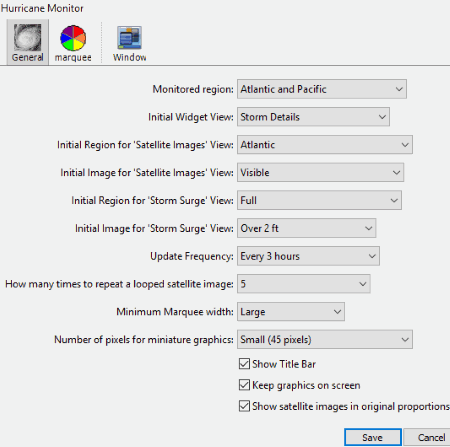Click the Save button
Image resolution: width=450 pixels, height=447 pixels.
click(373, 437)
